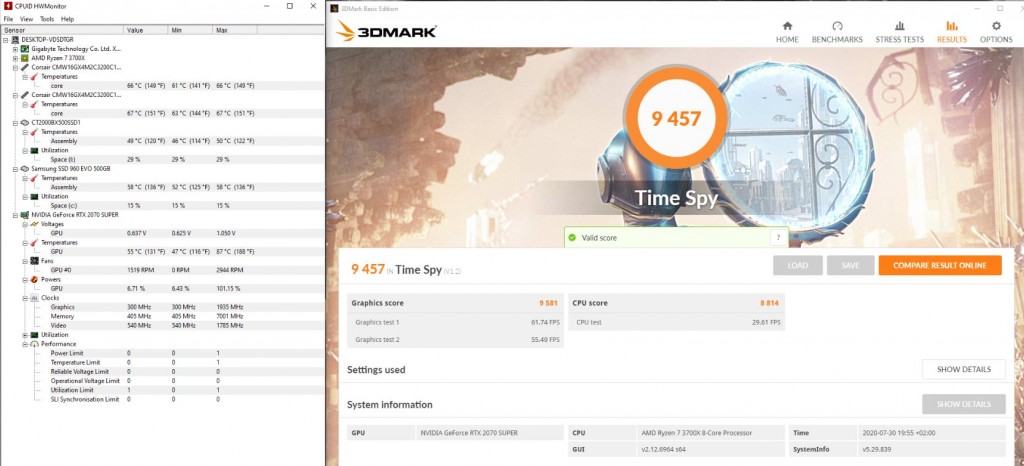1024x466 pixels.
Task: Collapse the GPU Performance node
Action: [25, 343]
